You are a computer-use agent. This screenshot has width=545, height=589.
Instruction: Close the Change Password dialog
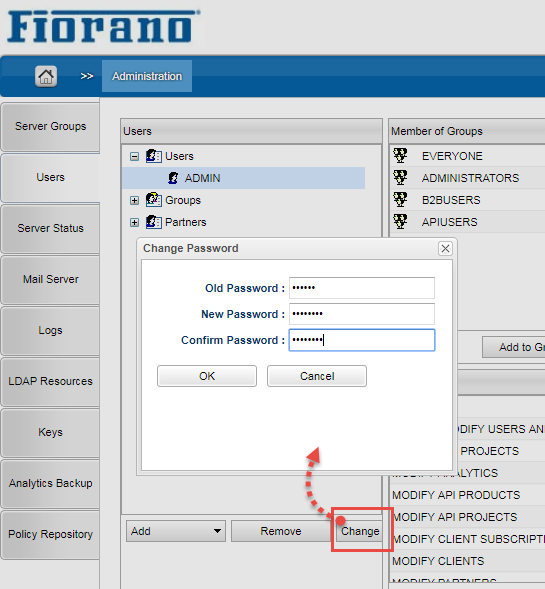[x=445, y=248]
